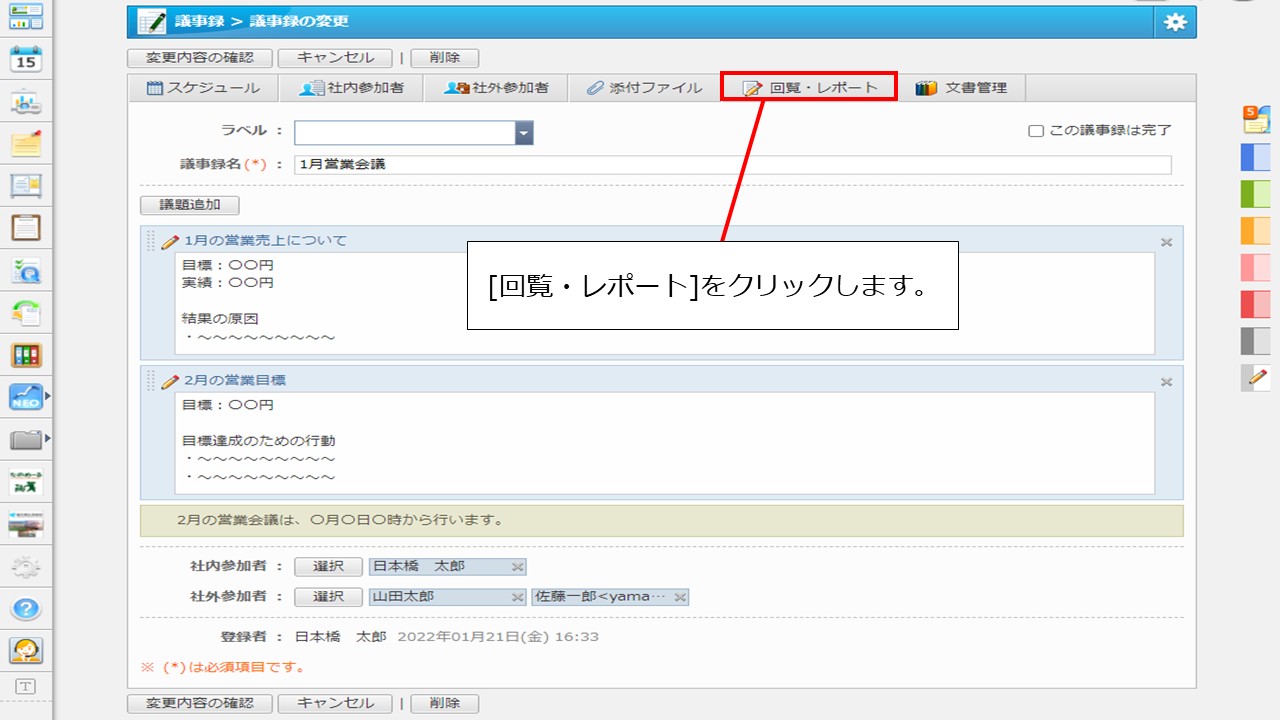1280x720 pixels.
Task: Open the settings gear in header
Action: (x=1175, y=22)
